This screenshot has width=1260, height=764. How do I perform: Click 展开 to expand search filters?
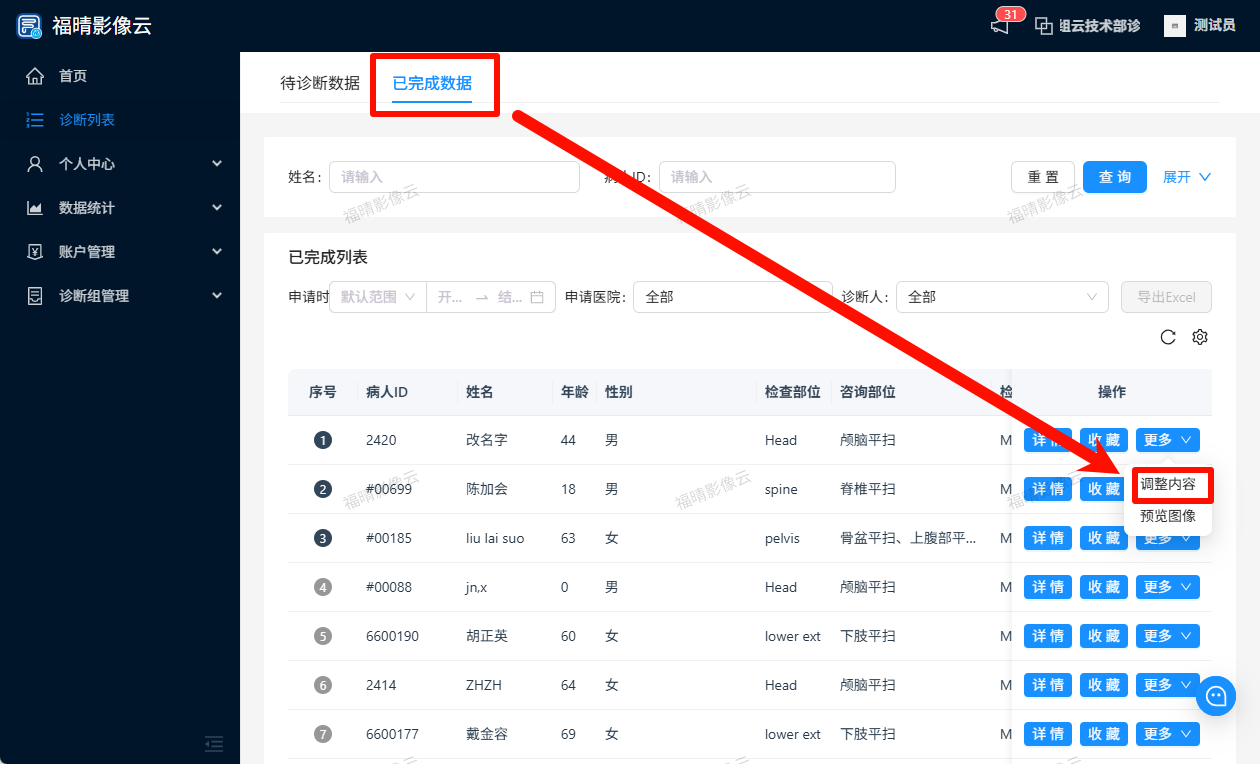(1186, 177)
